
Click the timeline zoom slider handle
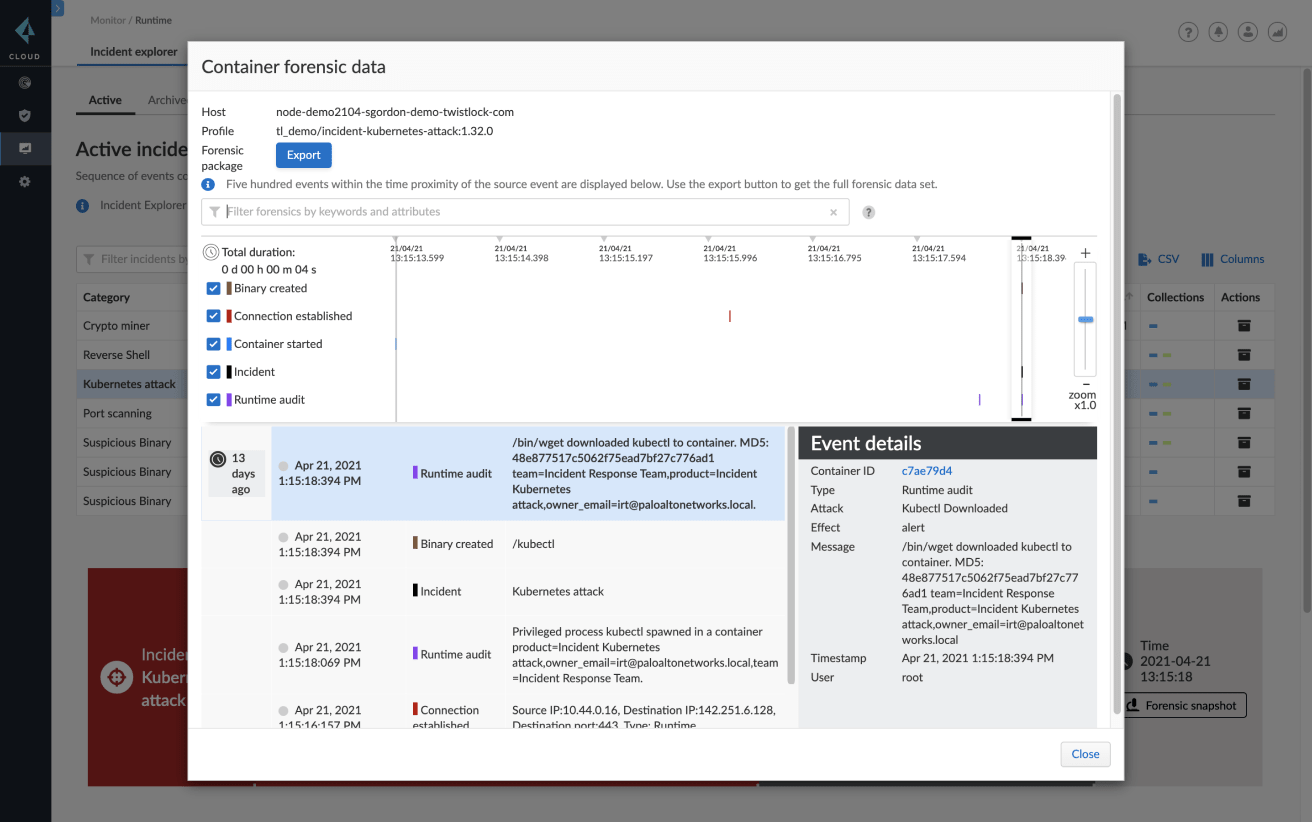[x=1085, y=319]
